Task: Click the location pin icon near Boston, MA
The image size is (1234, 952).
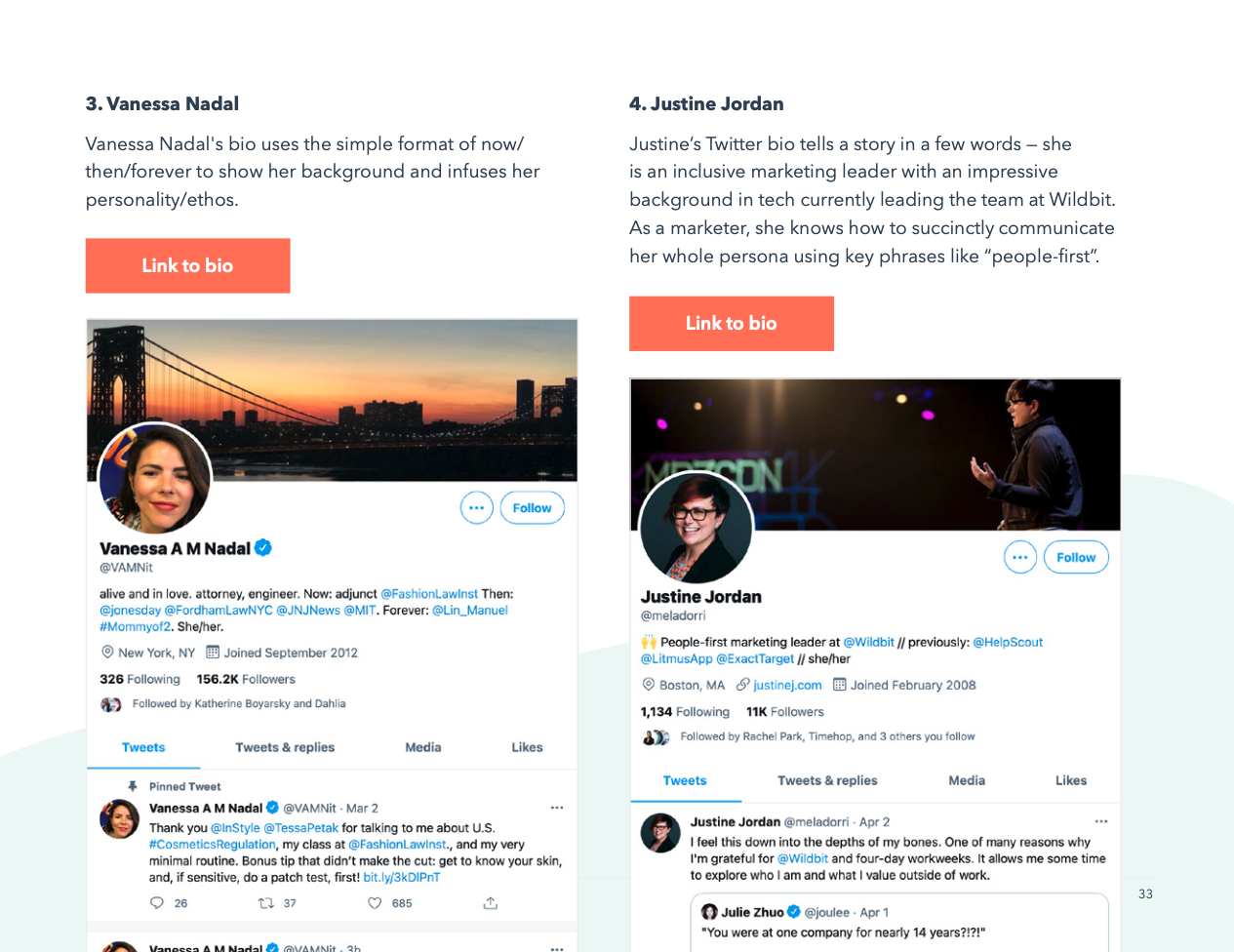Action: (x=647, y=684)
